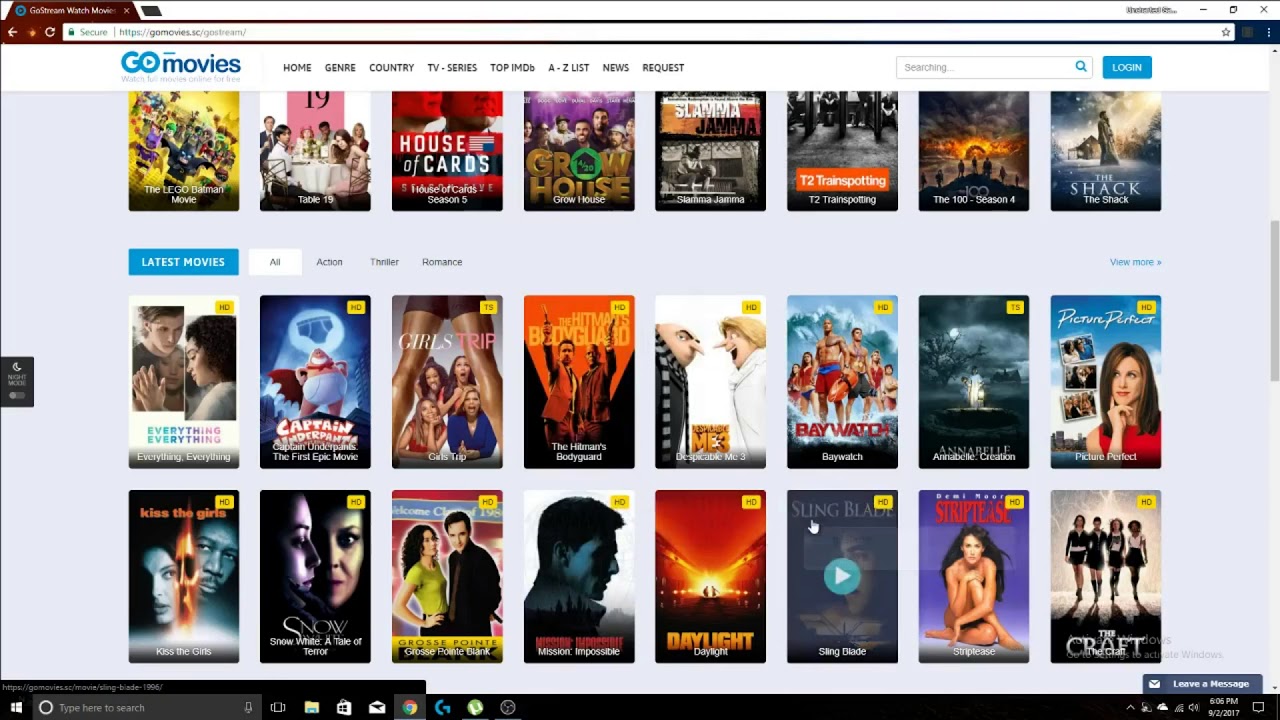Open Striptease movie poster
Viewport: 1280px width, 720px height.
(974, 576)
